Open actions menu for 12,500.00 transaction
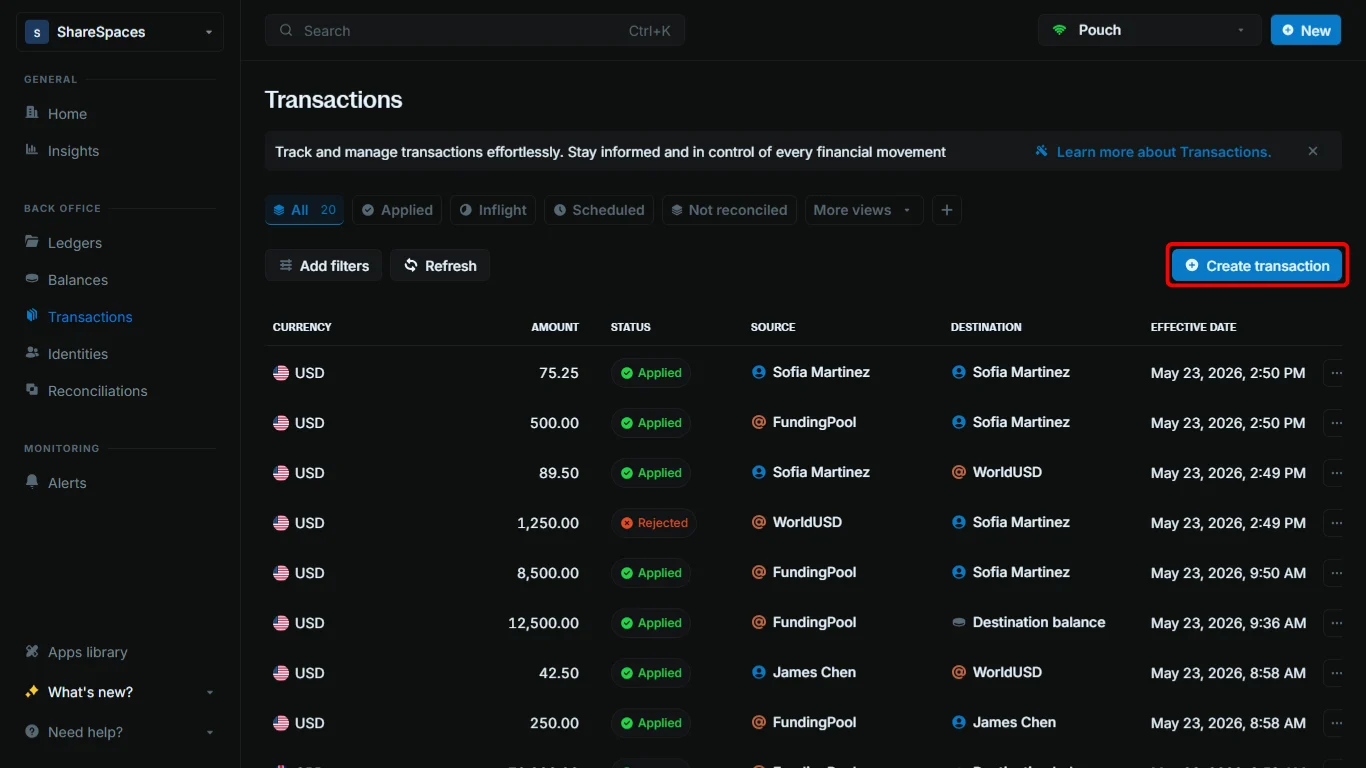Screen dimensions: 1366x768 point(1335,623)
